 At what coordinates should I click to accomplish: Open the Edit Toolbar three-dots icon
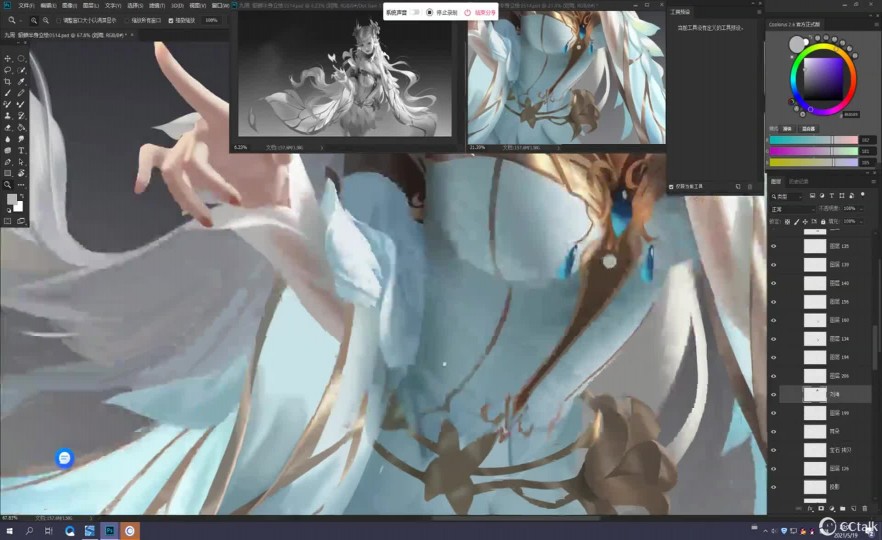pyautogui.click(x=21, y=184)
